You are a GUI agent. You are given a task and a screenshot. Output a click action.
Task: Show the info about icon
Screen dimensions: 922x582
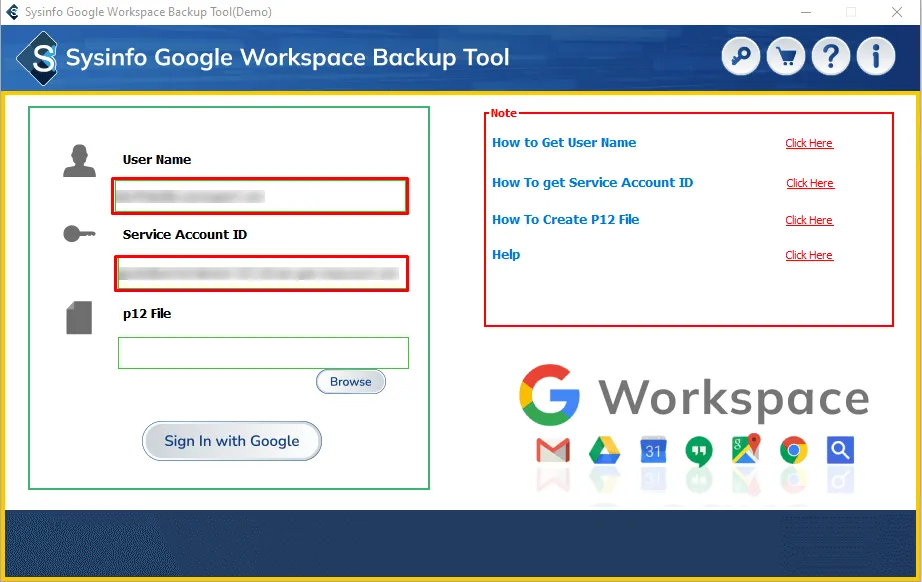(876, 56)
